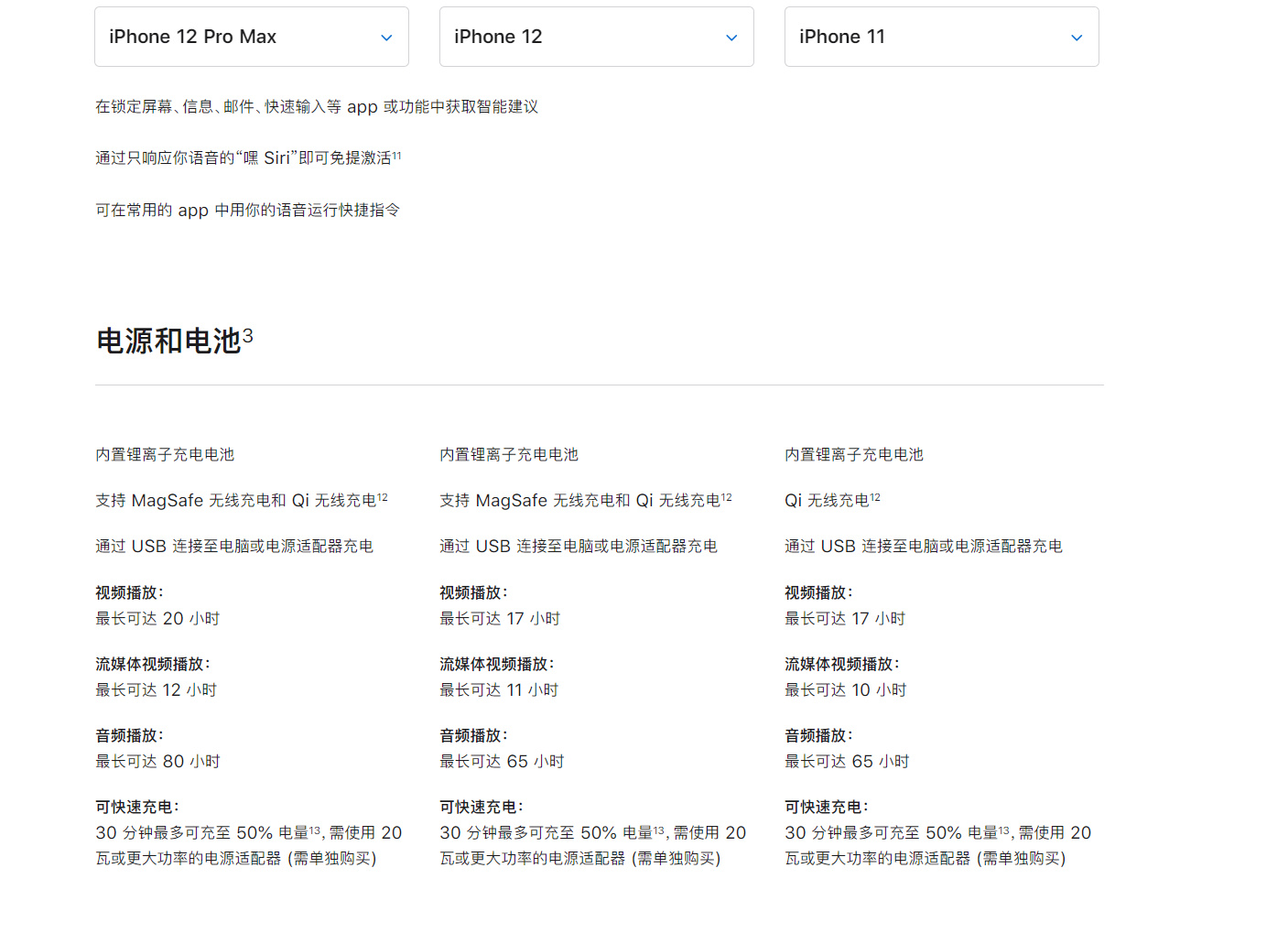Image resolution: width=1288 pixels, height=933 pixels.
Task: Click 最长可达 11 小时 streaming value
Action: click(499, 690)
